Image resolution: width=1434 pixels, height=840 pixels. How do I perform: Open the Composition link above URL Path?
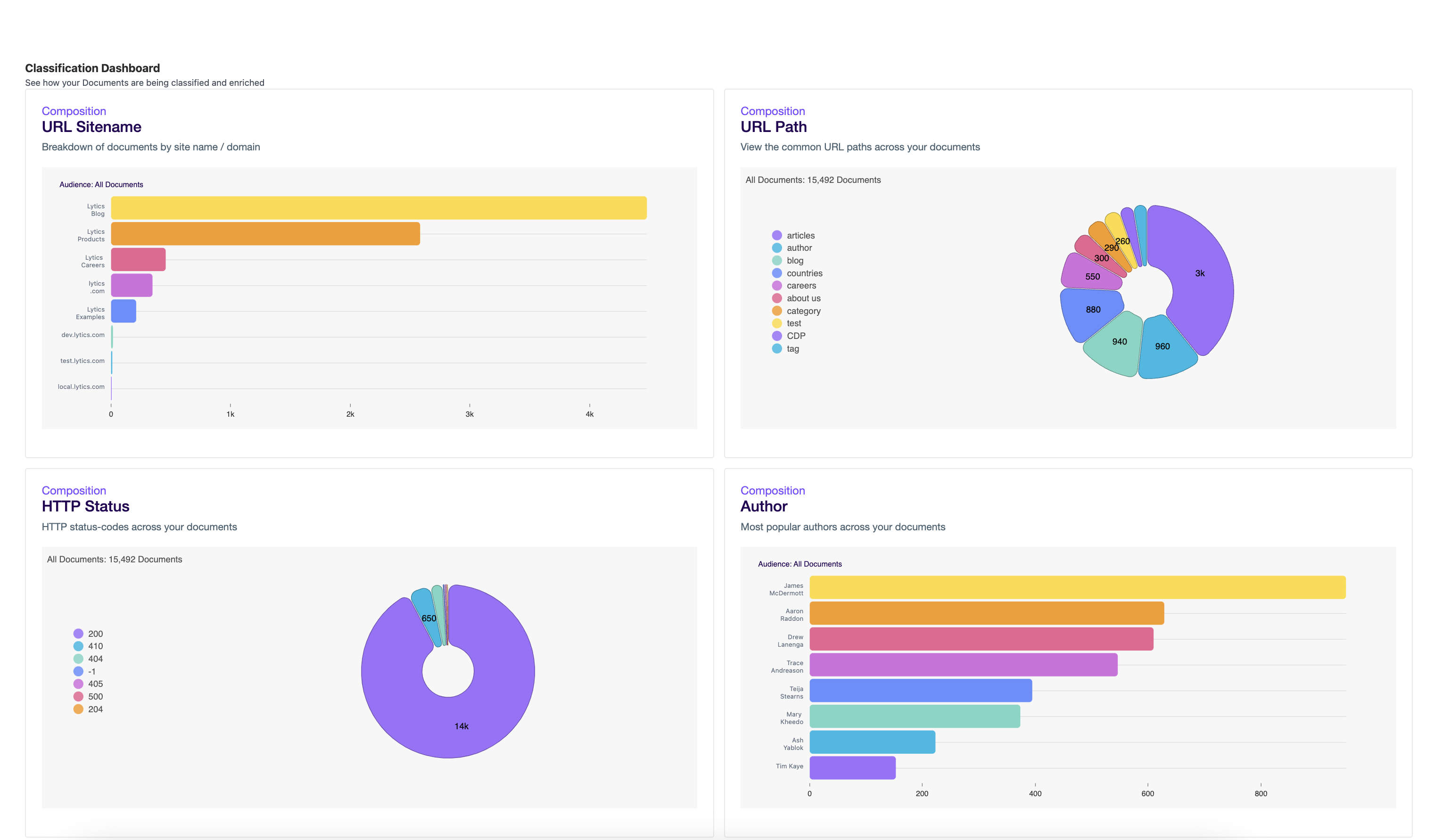[x=772, y=111]
